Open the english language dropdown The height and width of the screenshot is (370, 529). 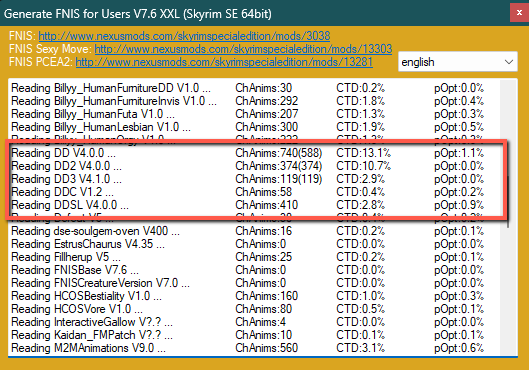coord(457,62)
